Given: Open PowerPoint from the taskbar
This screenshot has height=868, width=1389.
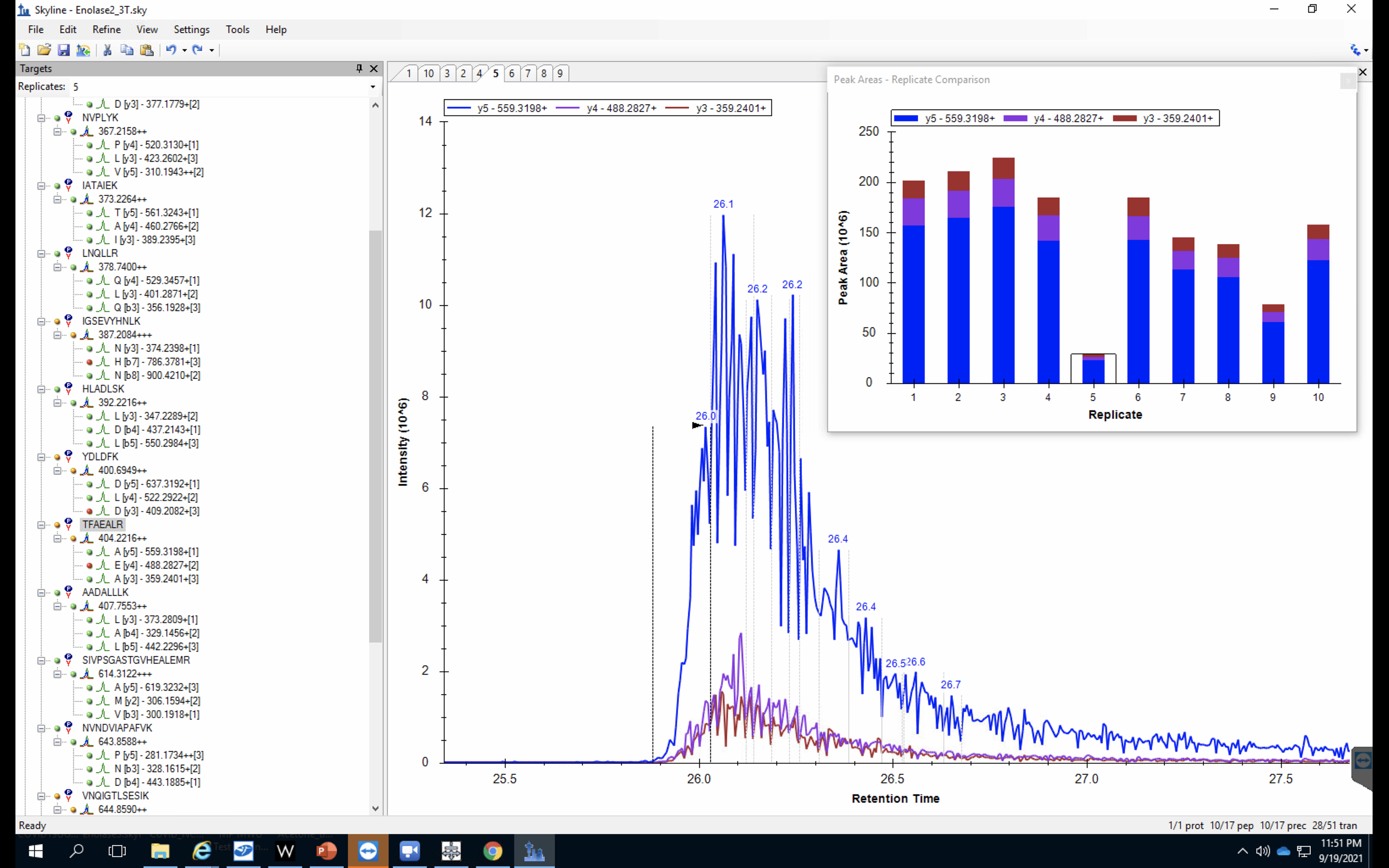Looking at the screenshot, I should pos(327,851).
